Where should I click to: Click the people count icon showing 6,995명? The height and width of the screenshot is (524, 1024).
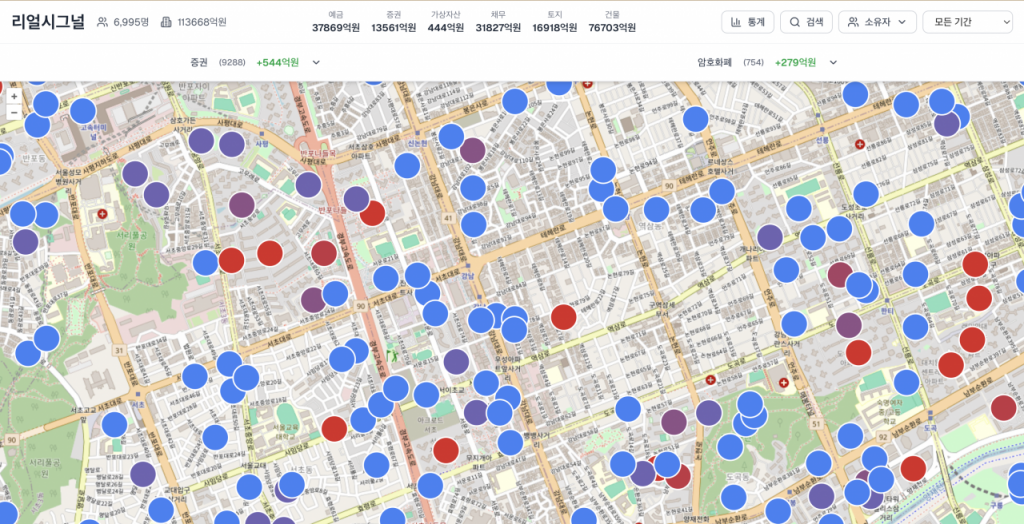click(x=102, y=22)
